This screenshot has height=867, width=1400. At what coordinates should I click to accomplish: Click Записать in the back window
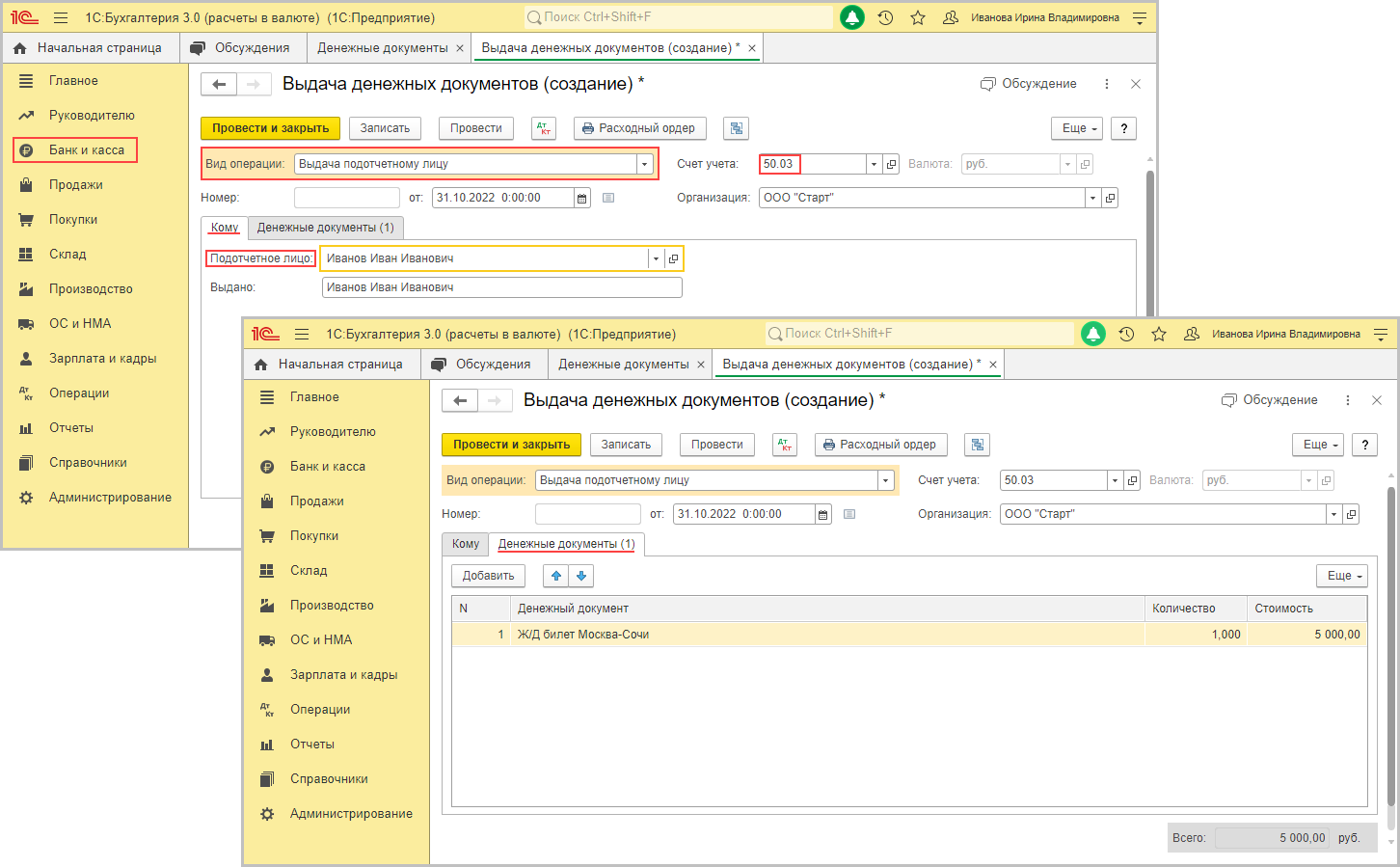pos(385,128)
